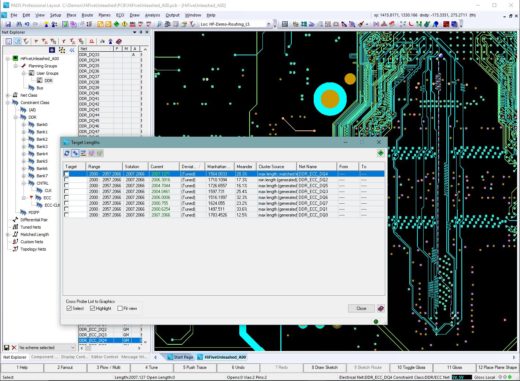Screen dimensions: 520x381
Task: Open the Route menu
Action: tap(87, 15)
